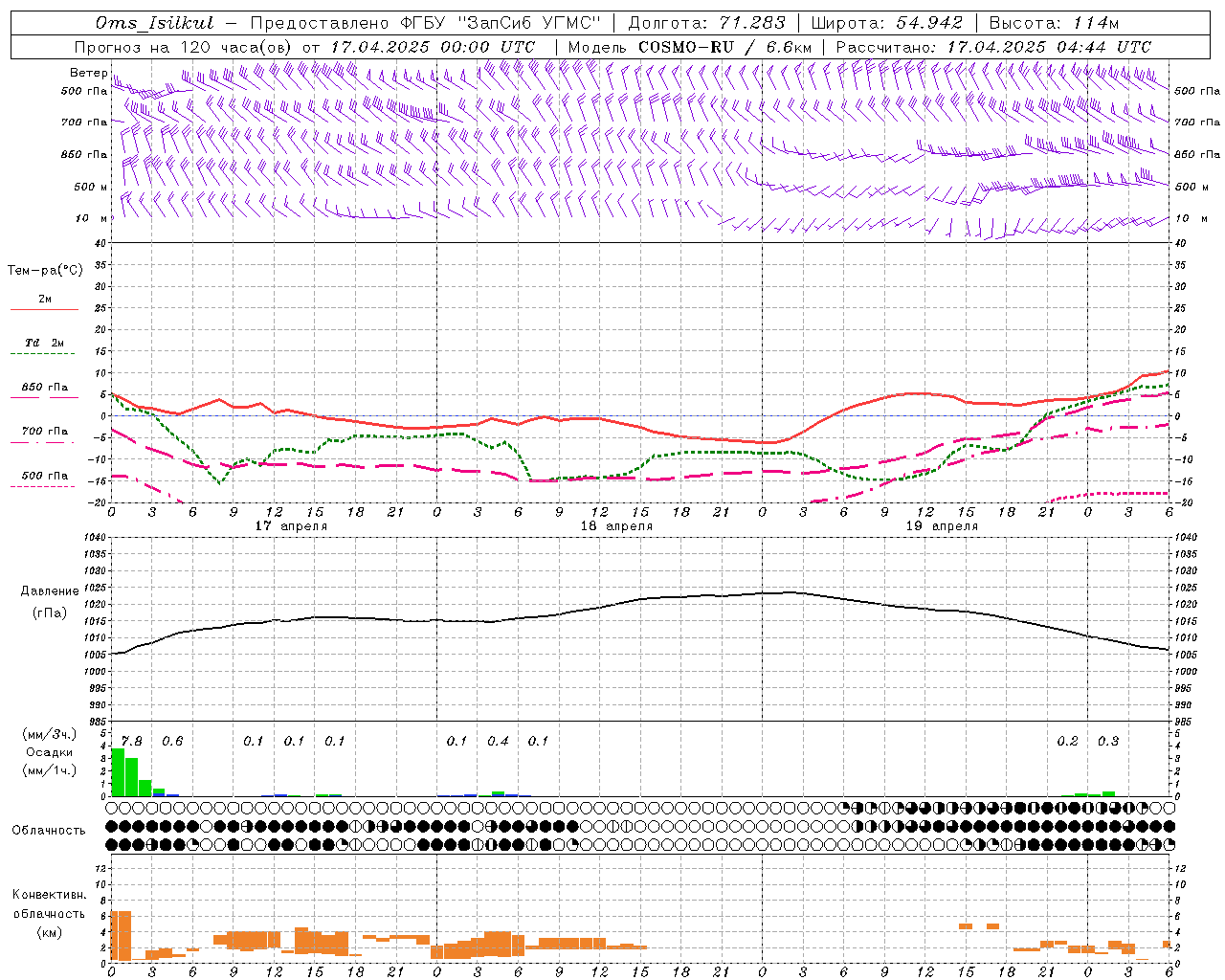1225x980 pixels.
Task: Select the 7.8 precipitation amount
Action: pyautogui.click(x=131, y=741)
